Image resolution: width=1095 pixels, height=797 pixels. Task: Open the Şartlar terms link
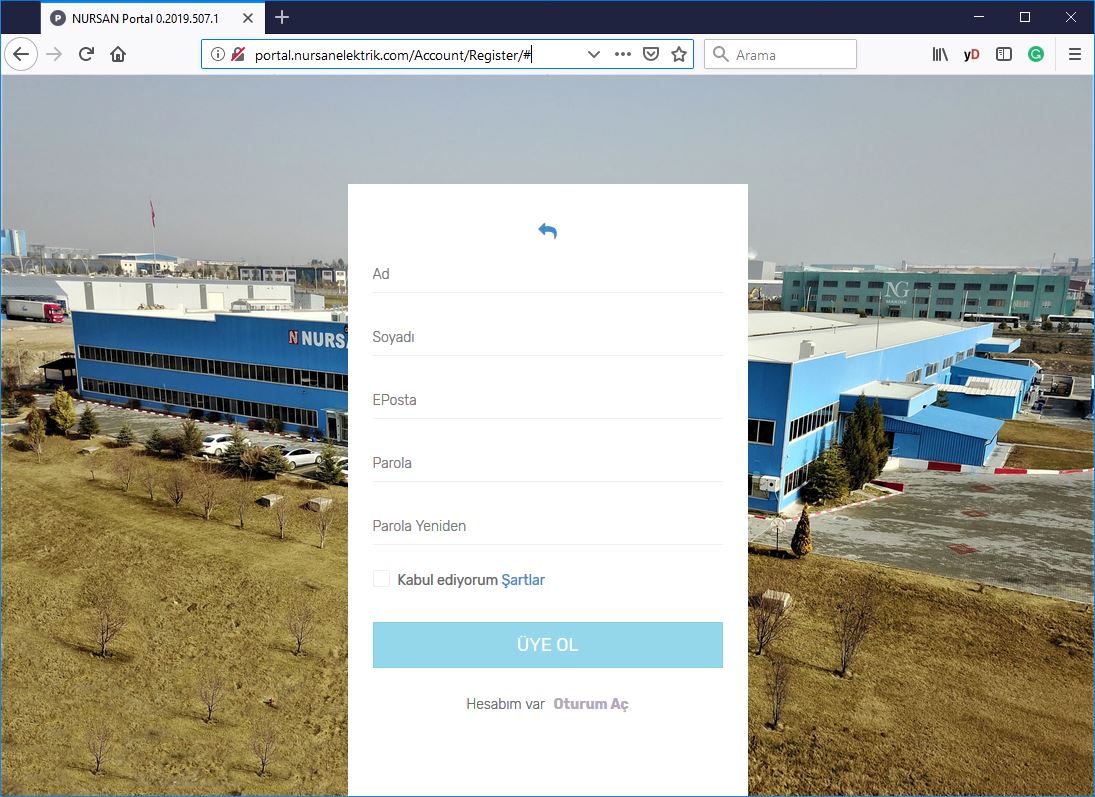coord(523,580)
